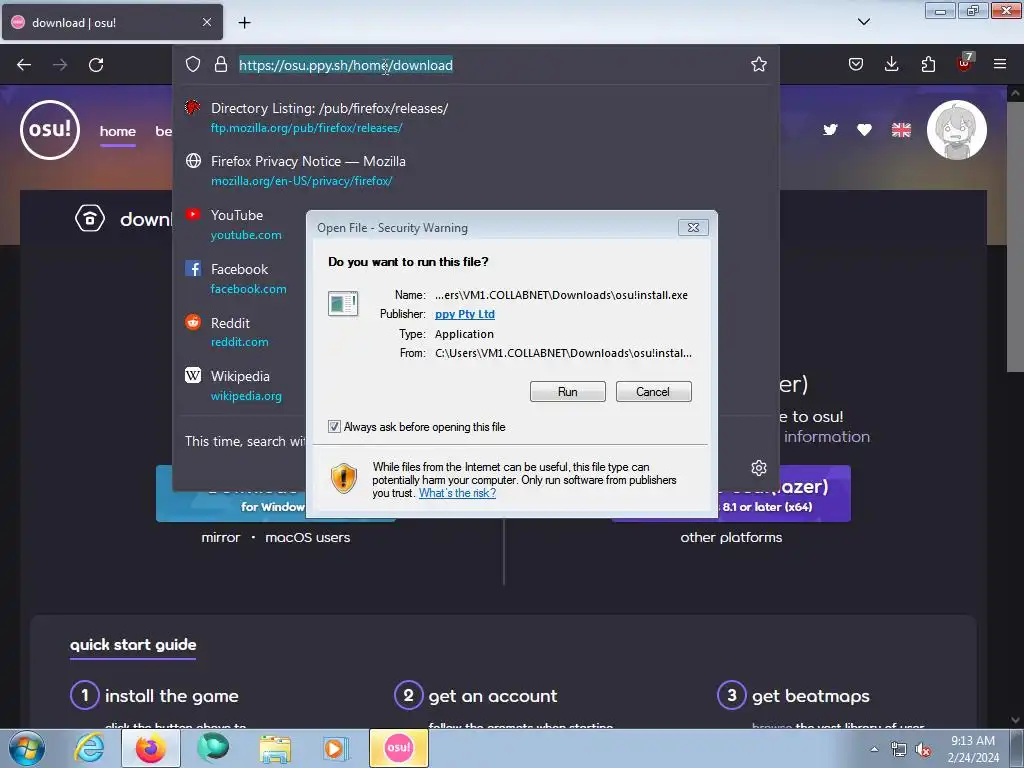Launch Internet Explorer from the taskbar
1024x768 pixels.
89,748
